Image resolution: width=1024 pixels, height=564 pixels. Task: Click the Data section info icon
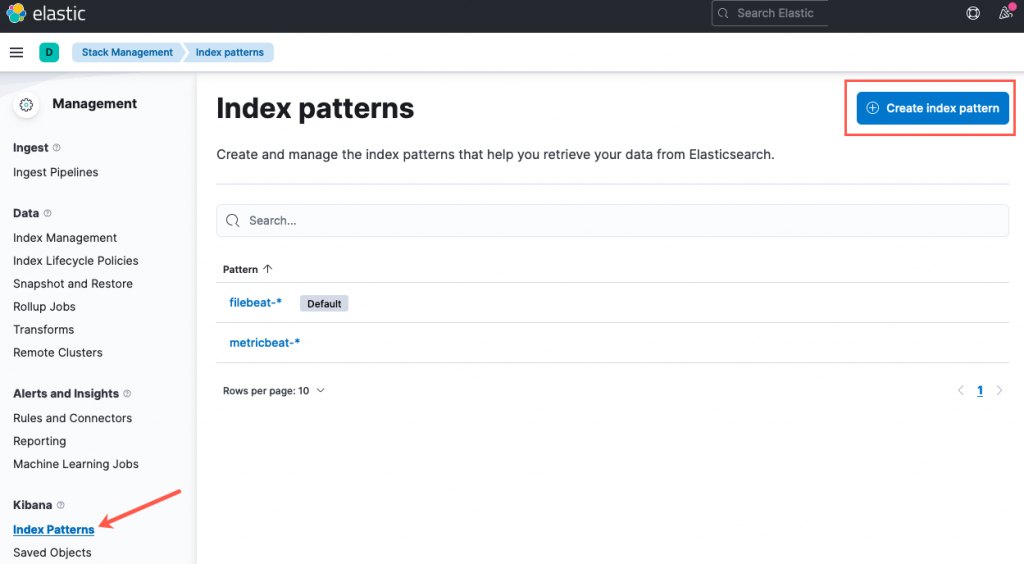point(48,213)
